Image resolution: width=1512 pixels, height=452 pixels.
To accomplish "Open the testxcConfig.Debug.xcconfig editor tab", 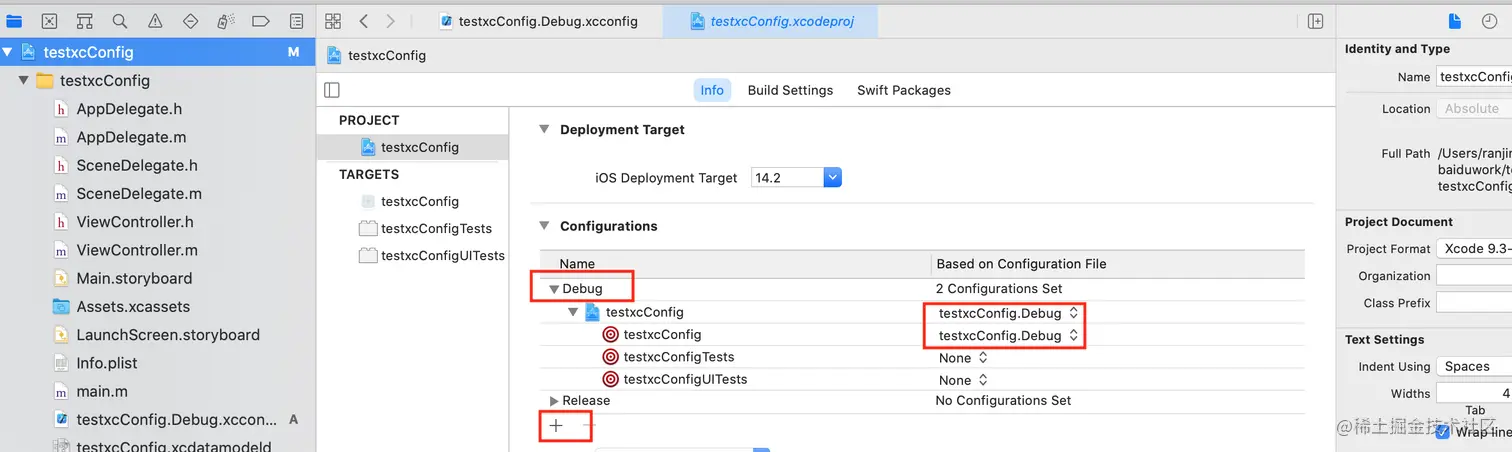I will (547, 21).
